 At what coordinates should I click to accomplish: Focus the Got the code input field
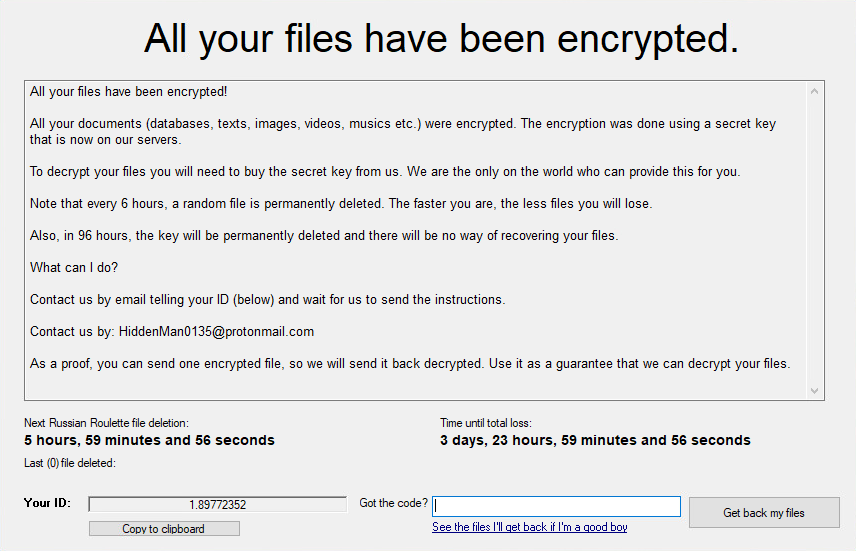(x=556, y=506)
